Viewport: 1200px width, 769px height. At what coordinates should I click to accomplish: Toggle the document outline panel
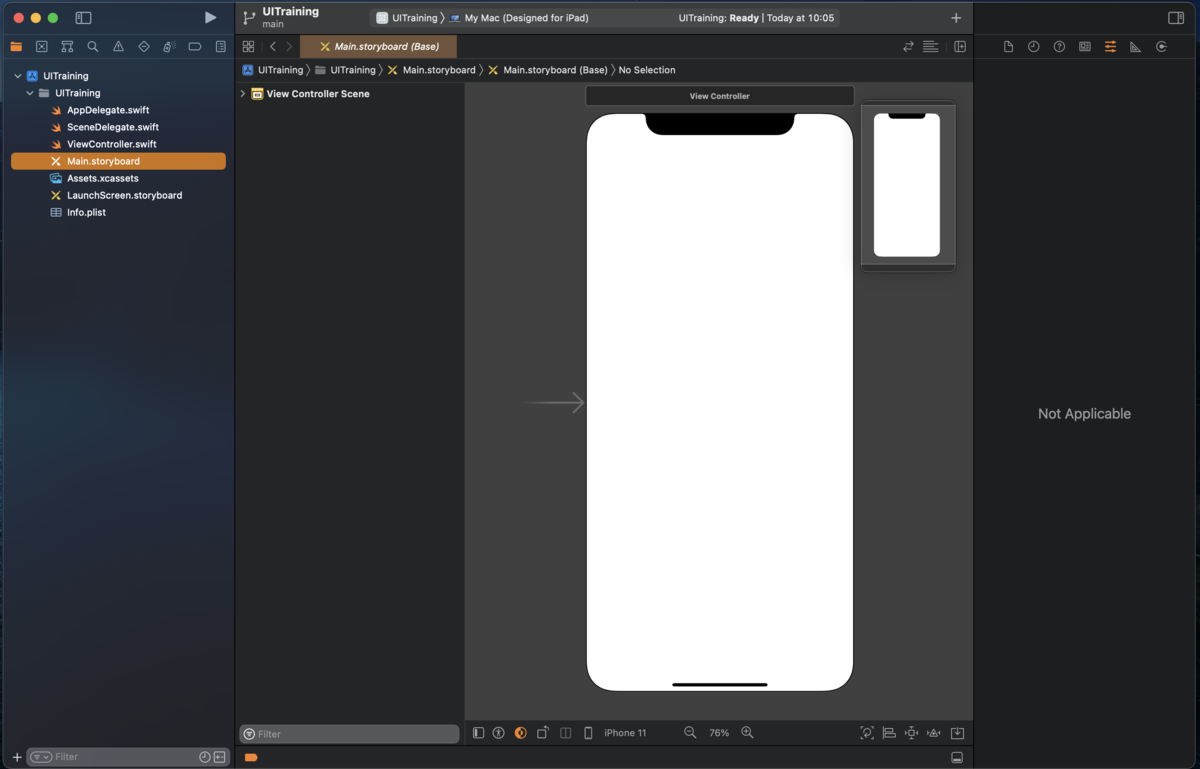coord(478,733)
